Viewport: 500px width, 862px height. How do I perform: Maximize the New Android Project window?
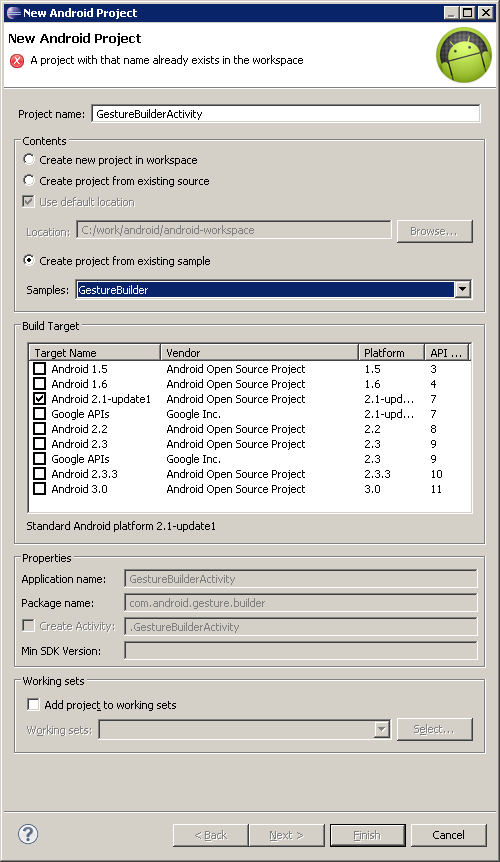(468, 13)
